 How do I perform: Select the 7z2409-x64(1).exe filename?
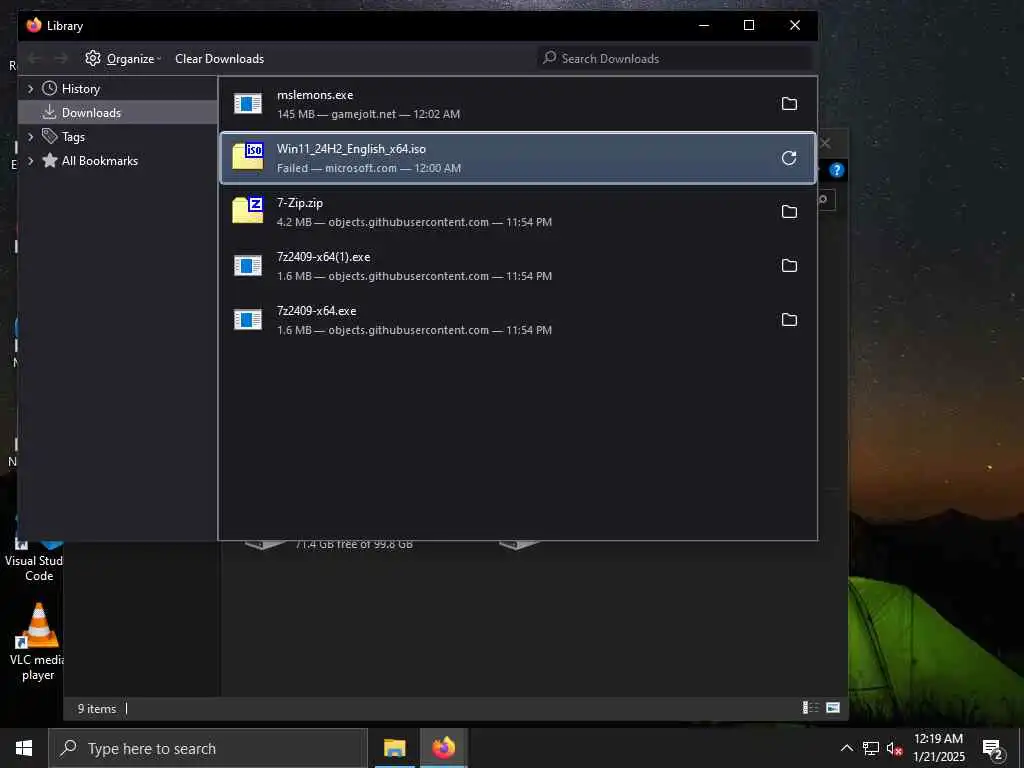(x=323, y=257)
